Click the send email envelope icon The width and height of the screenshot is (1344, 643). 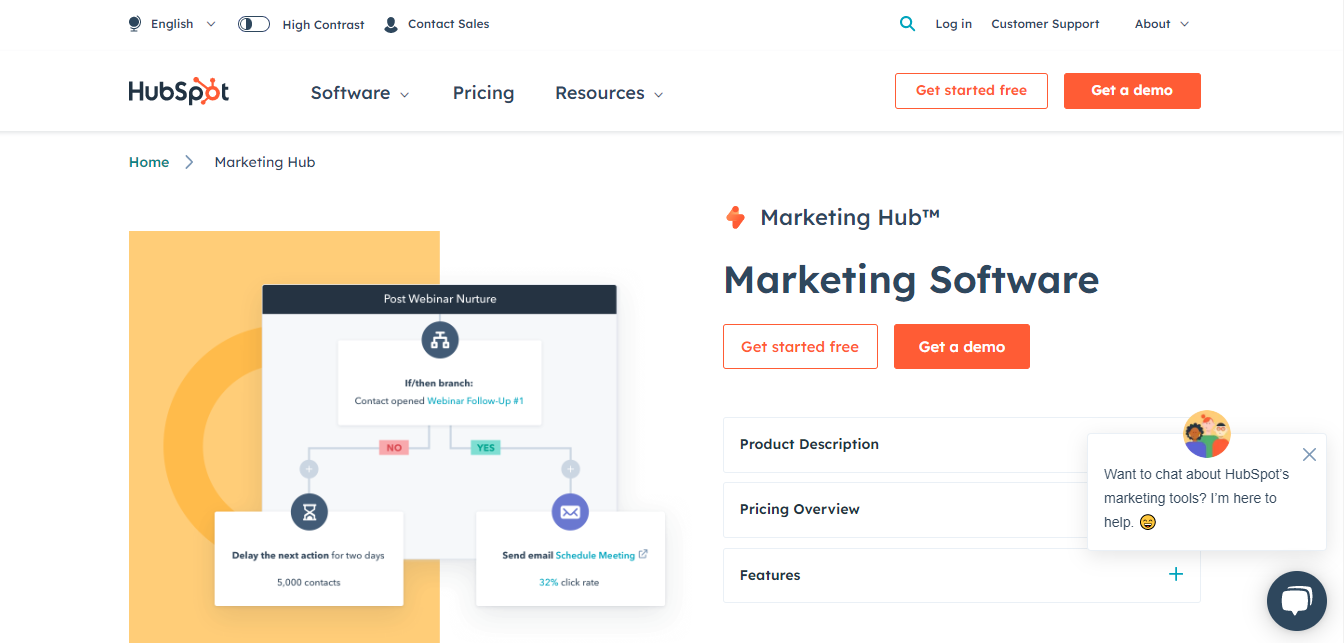pyautogui.click(x=570, y=512)
